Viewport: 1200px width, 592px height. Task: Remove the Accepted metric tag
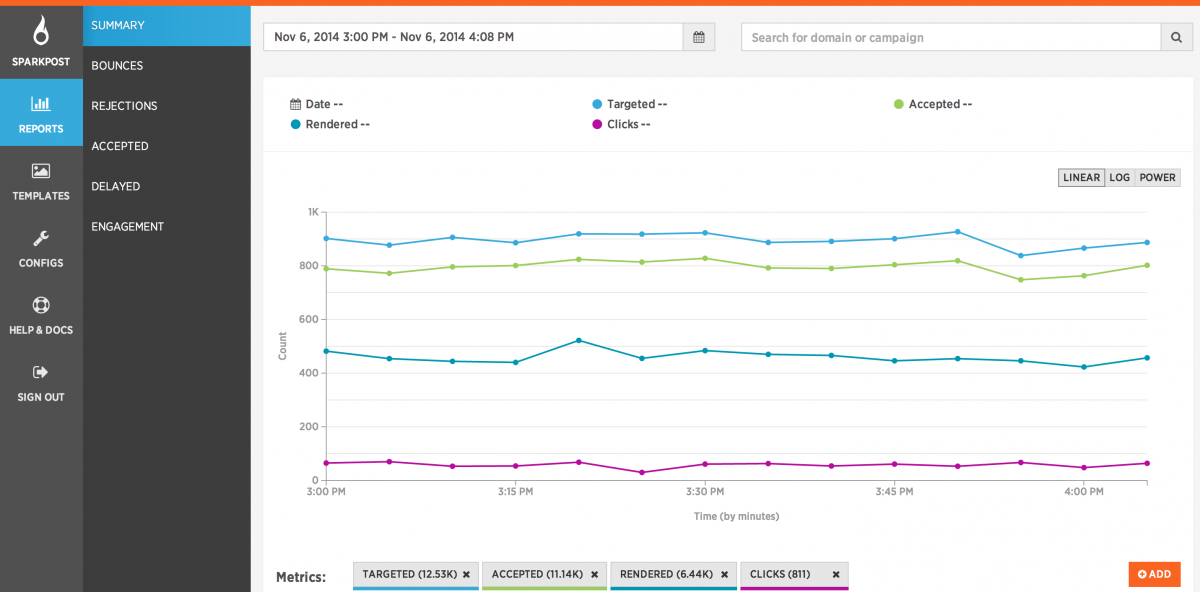pos(594,575)
